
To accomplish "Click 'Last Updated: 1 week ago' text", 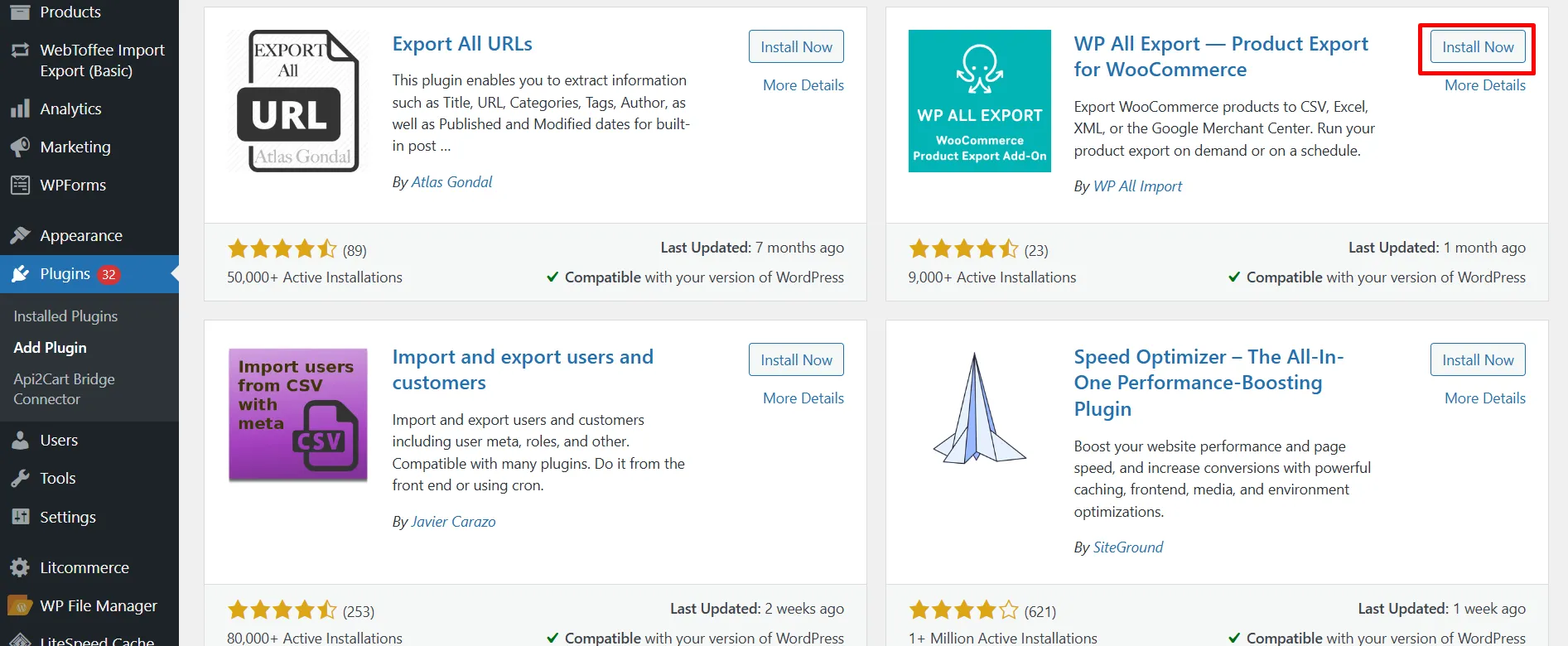I will click(x=1442, y=609).
